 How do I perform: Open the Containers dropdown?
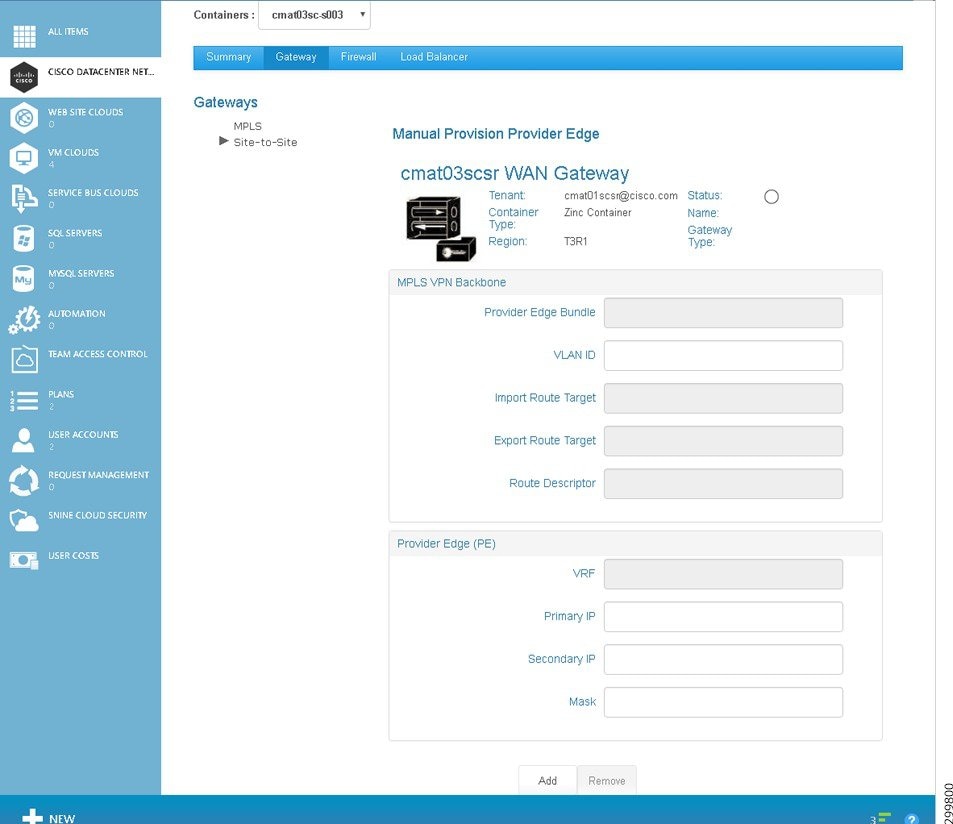(x=313, y=15)
